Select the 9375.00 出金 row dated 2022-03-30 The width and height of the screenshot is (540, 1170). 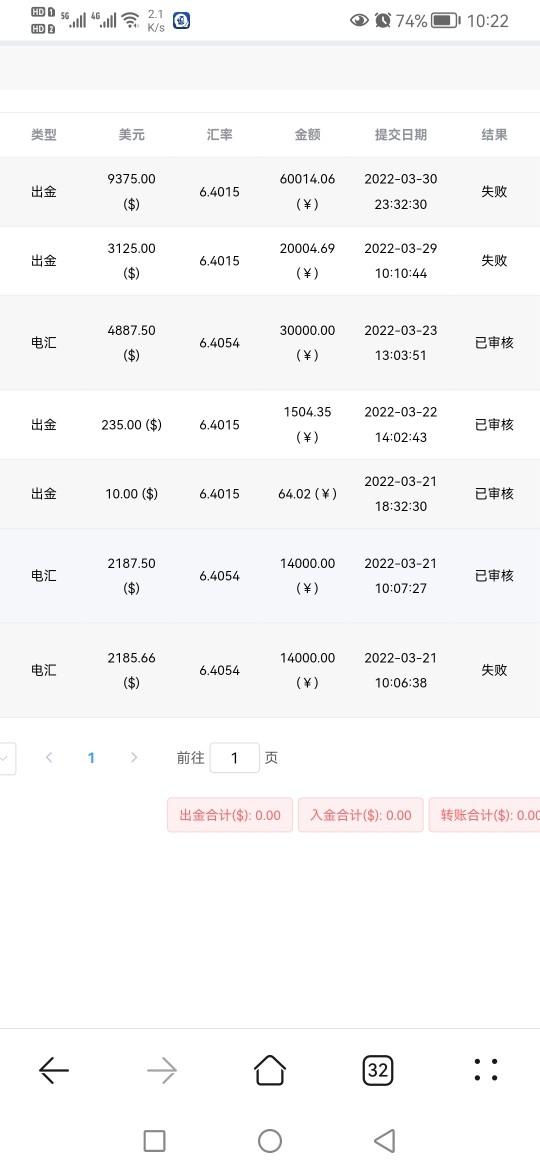[x=270, y=192]
